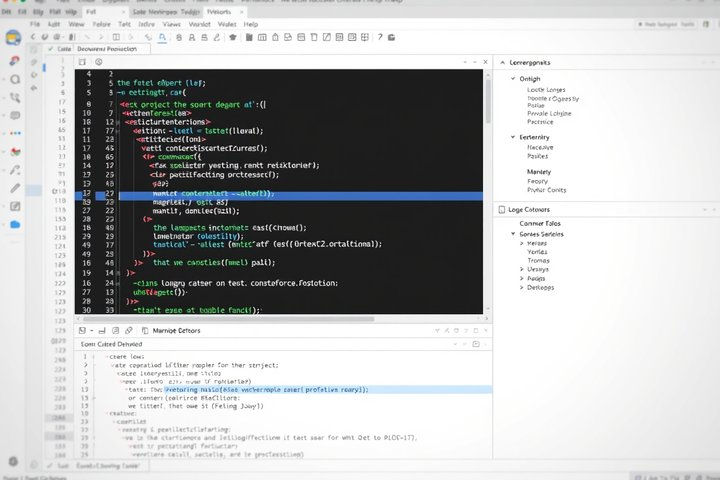The width and height of the screenshot is (720, 480).
Task: Click the square icon above the editor
Action: coord(82,62)
